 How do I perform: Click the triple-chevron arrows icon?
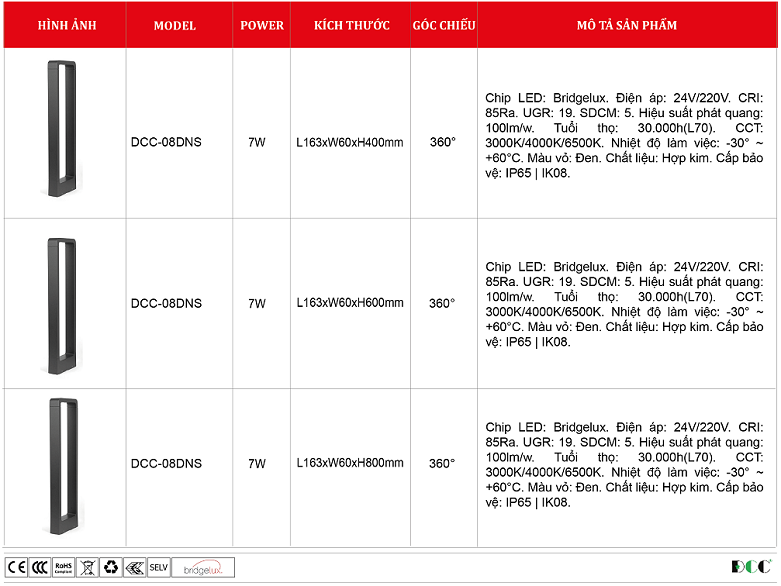click(134, 567)
